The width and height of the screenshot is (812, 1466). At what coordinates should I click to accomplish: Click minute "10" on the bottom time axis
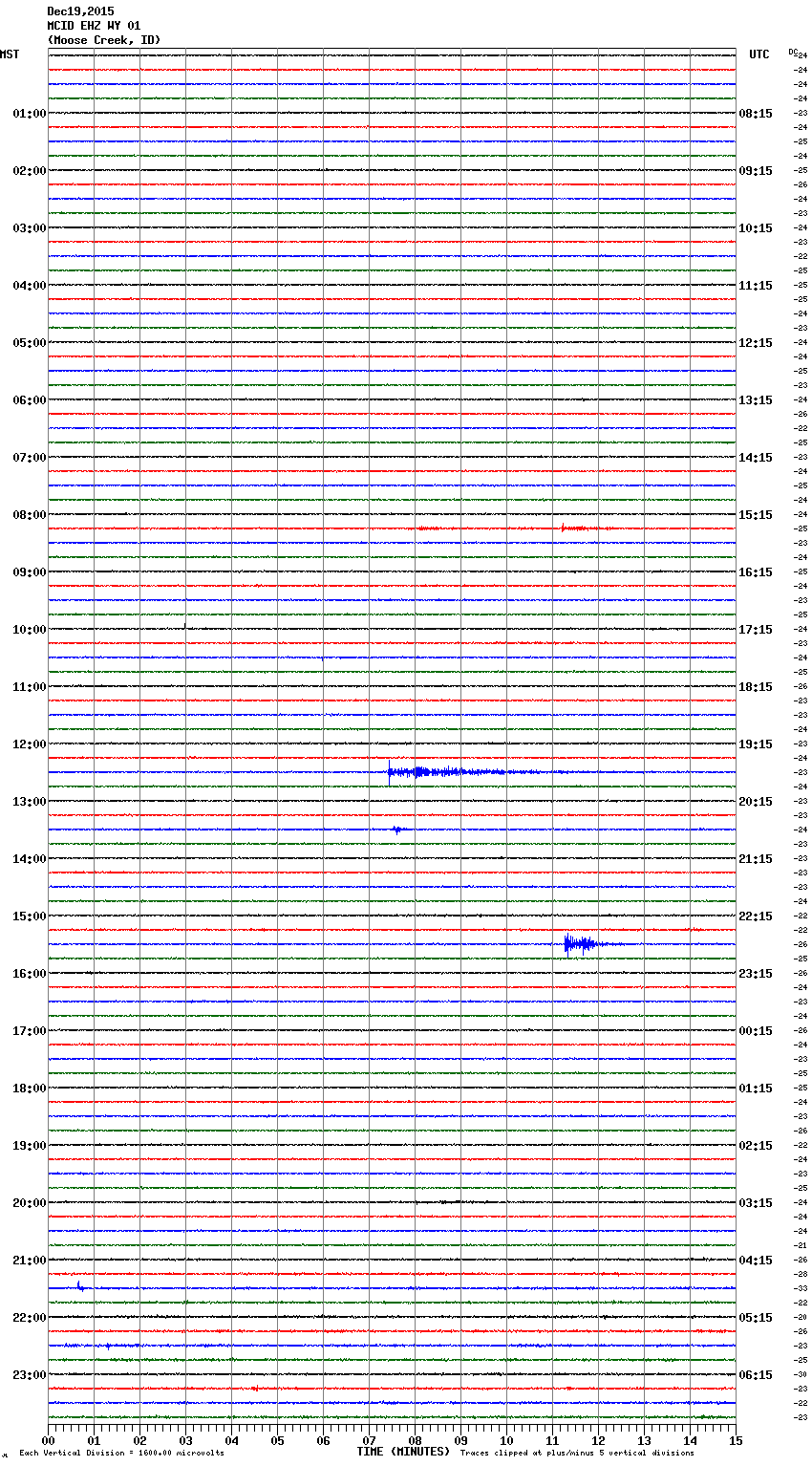click(506, 1441)
